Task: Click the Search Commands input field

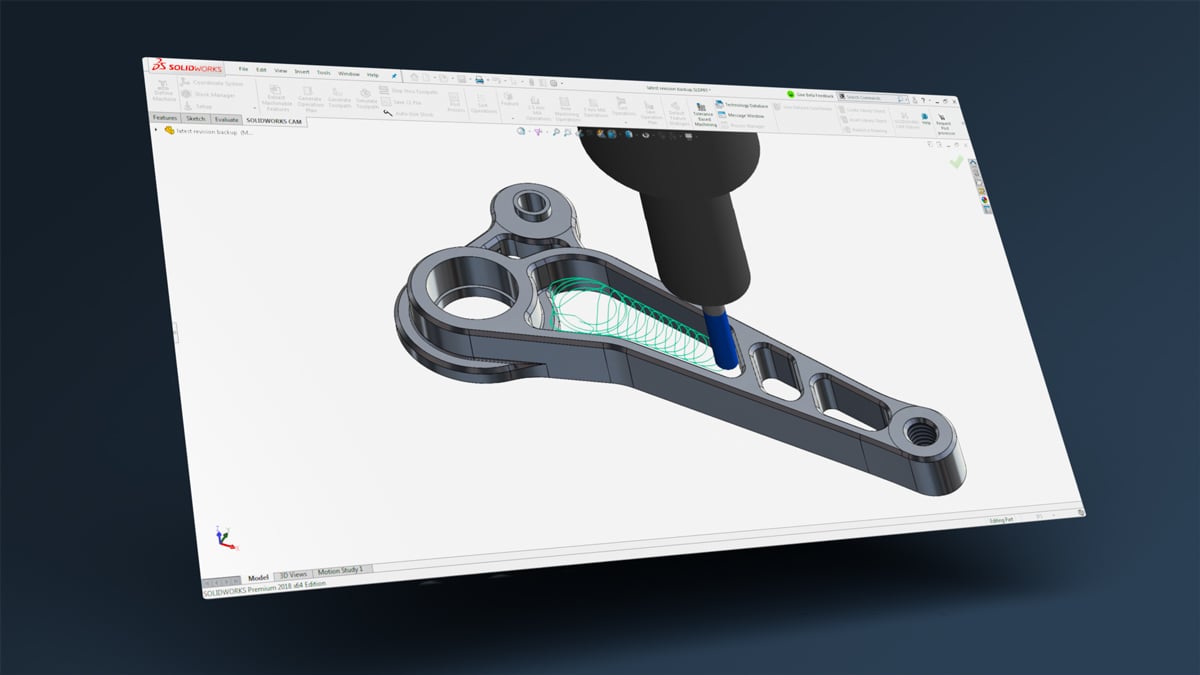Action: tap(868, 98)
